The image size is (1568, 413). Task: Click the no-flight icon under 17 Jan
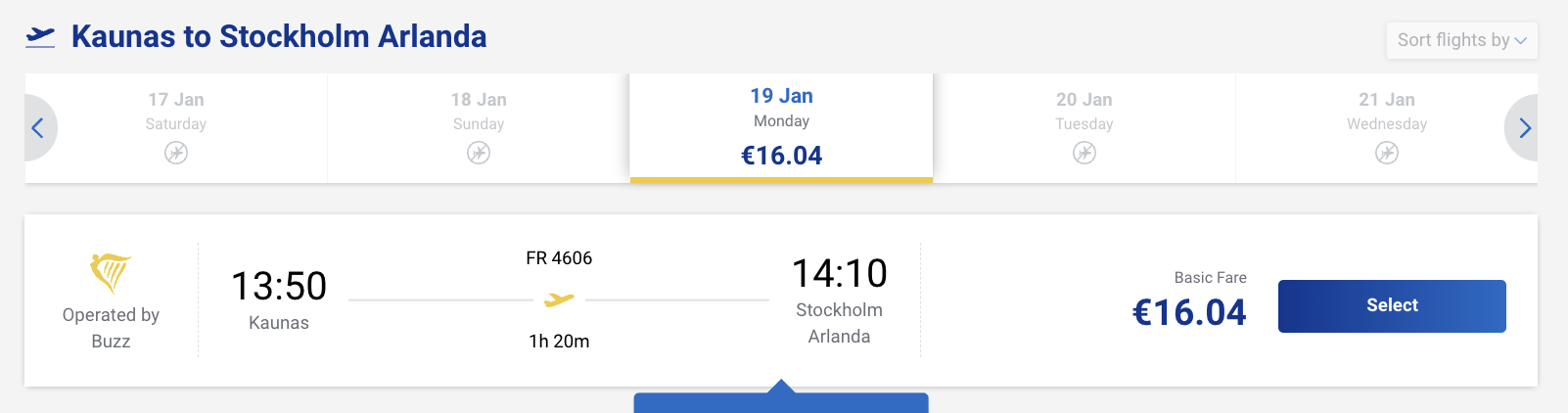pyautogui.click(x=176, y=153)
